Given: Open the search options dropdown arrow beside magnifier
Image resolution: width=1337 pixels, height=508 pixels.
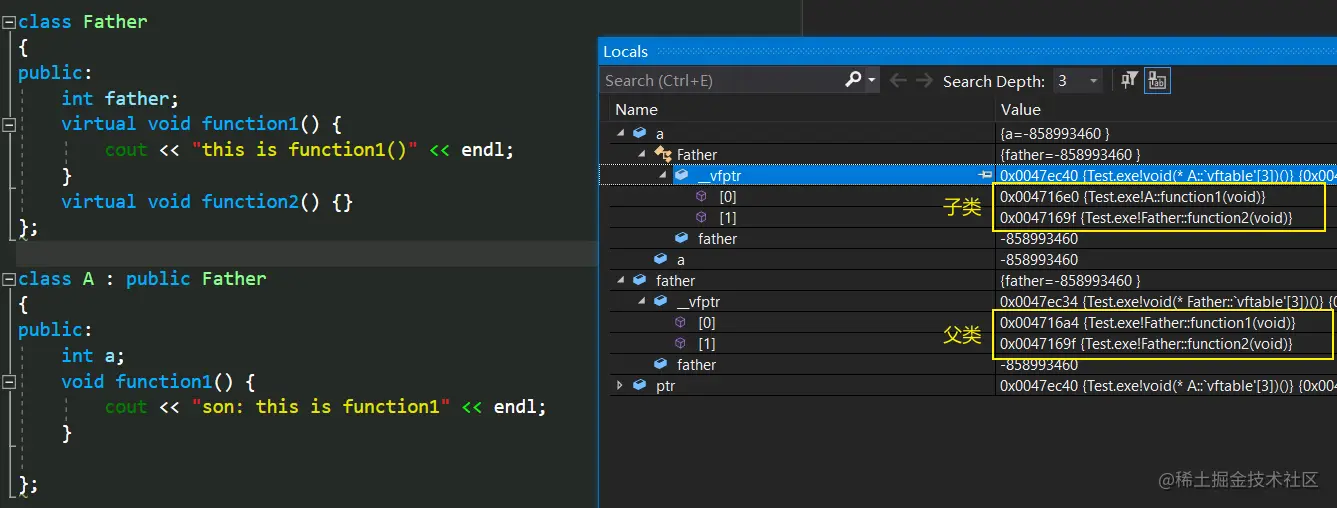Looking at the screenshot, I should click(872, 81).
